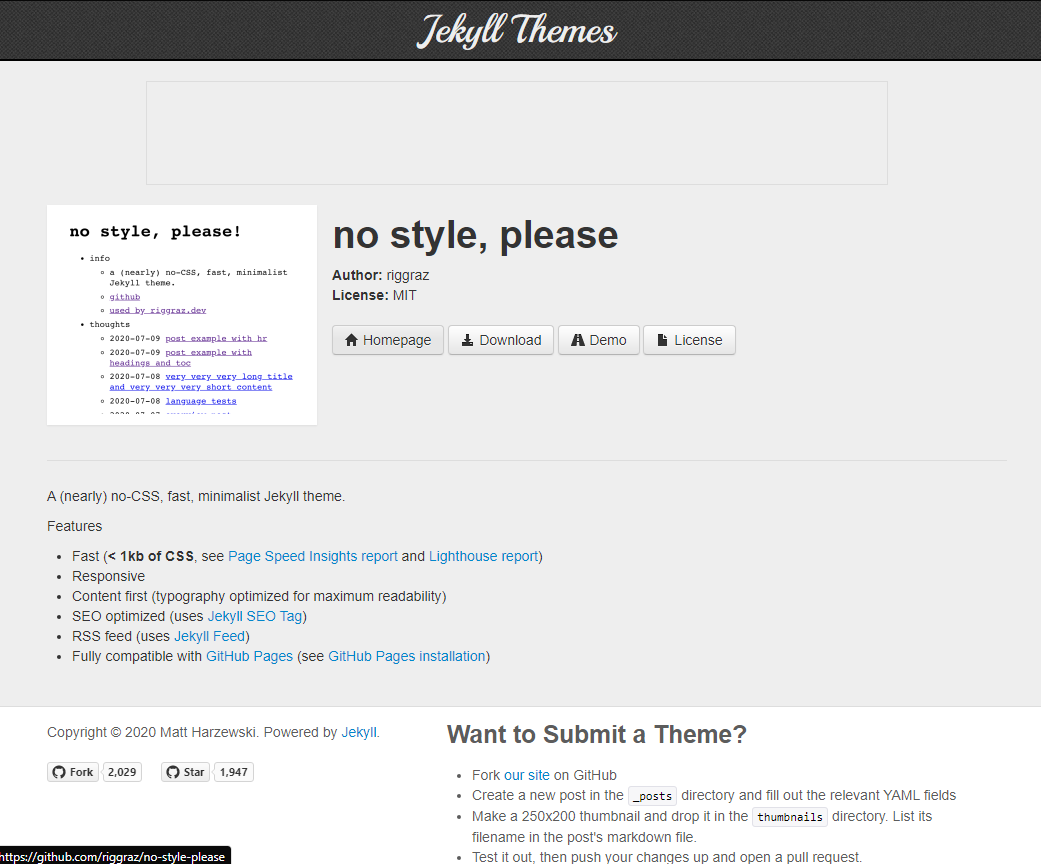Follow the Jekyll Feed link
Image resolution: width=1041 pixels, height=864 pixels.
[210, 636]
